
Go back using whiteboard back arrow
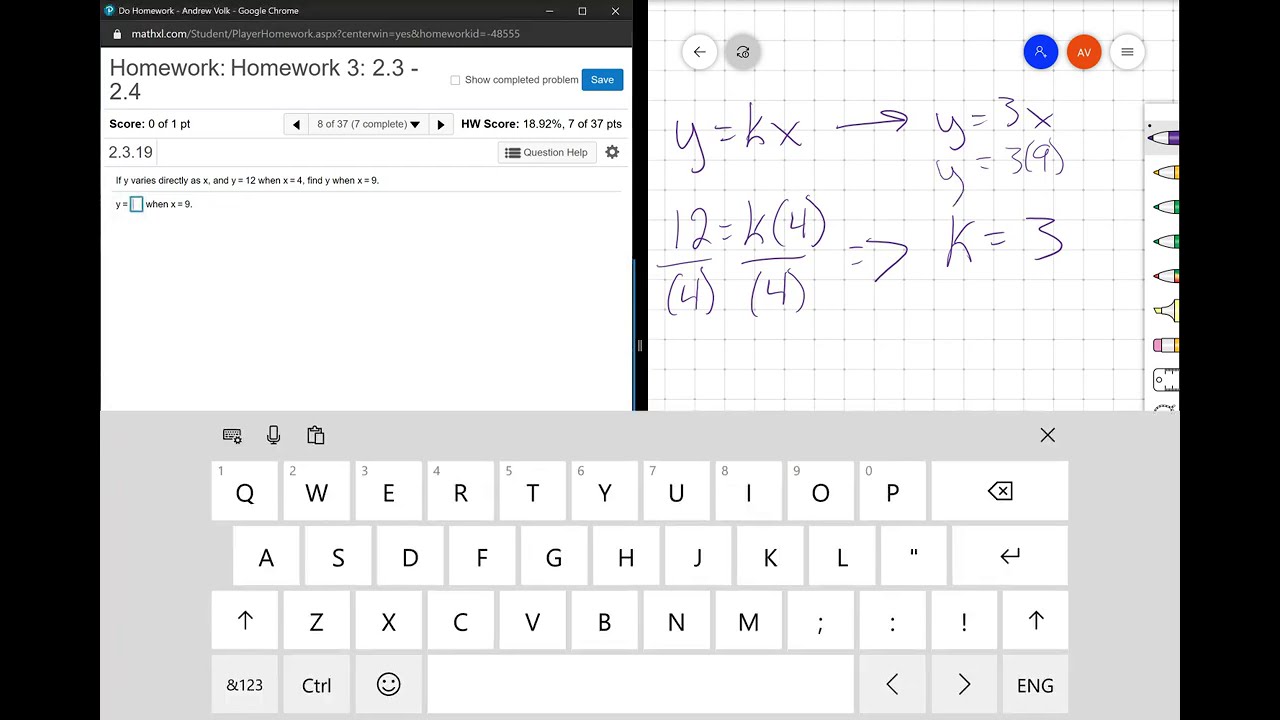coord(700,52)
